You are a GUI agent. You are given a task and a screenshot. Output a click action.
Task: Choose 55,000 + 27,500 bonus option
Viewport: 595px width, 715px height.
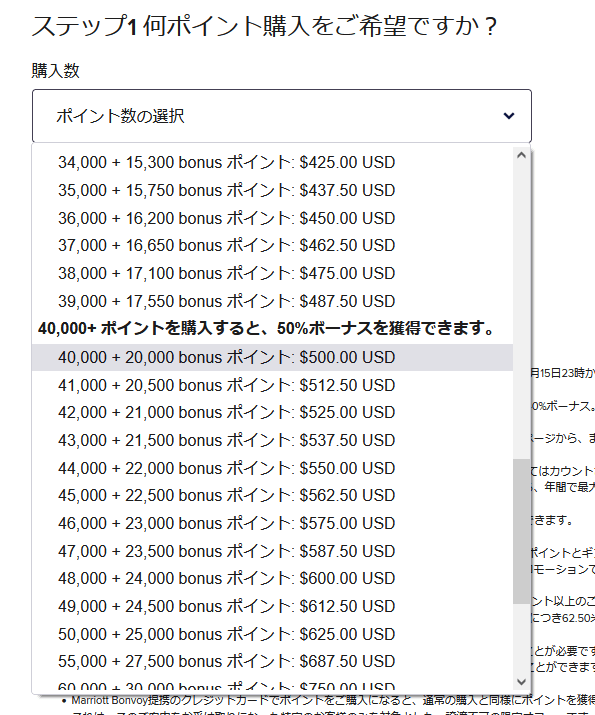[272, 661]
